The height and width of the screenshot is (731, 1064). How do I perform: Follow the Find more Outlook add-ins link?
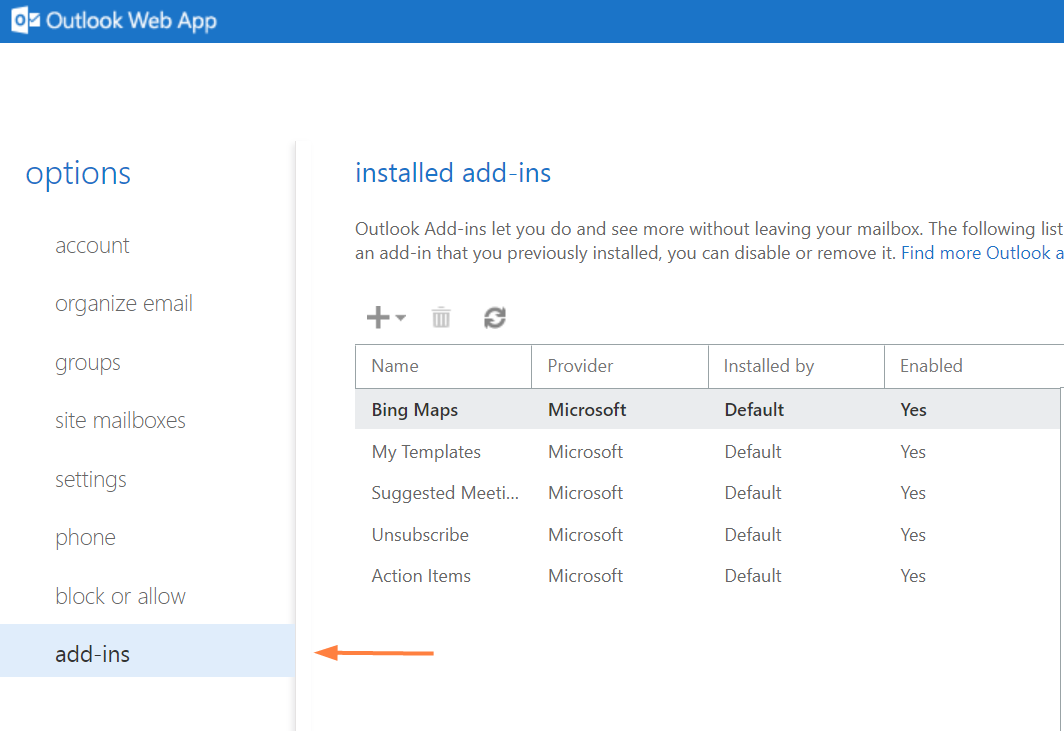coord(982,253)
